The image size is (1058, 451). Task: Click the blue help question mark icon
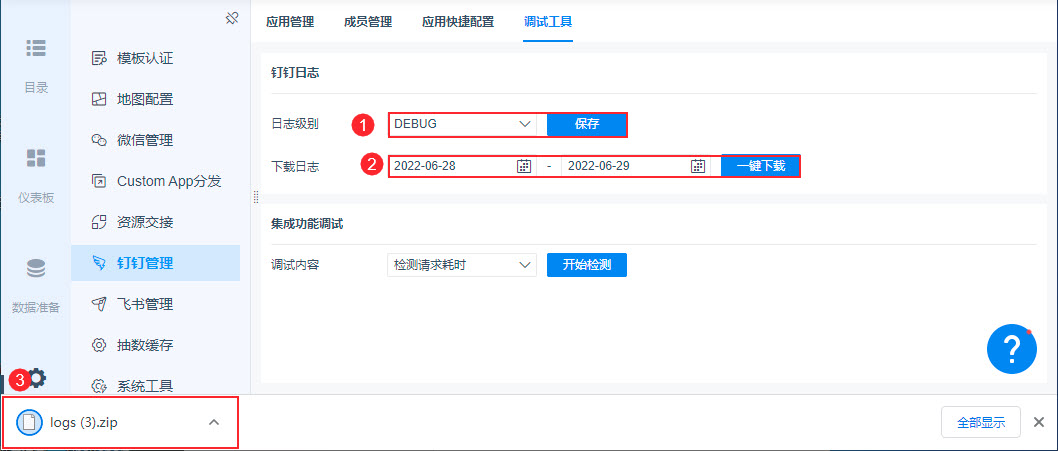(x=1010, y=349)
